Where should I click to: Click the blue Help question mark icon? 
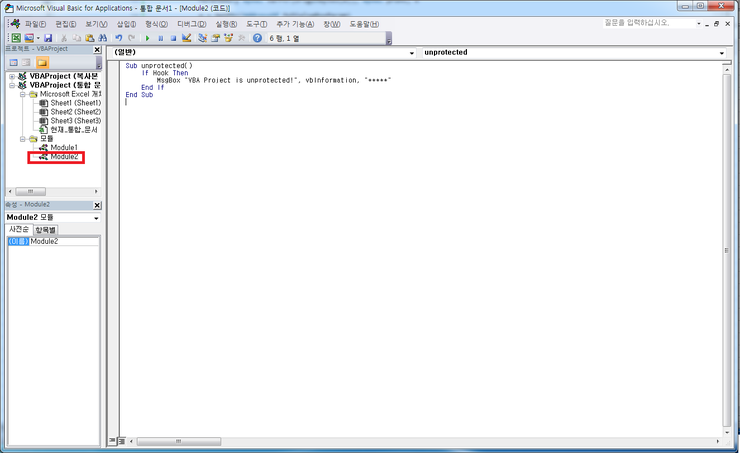[x=257, y=38]
